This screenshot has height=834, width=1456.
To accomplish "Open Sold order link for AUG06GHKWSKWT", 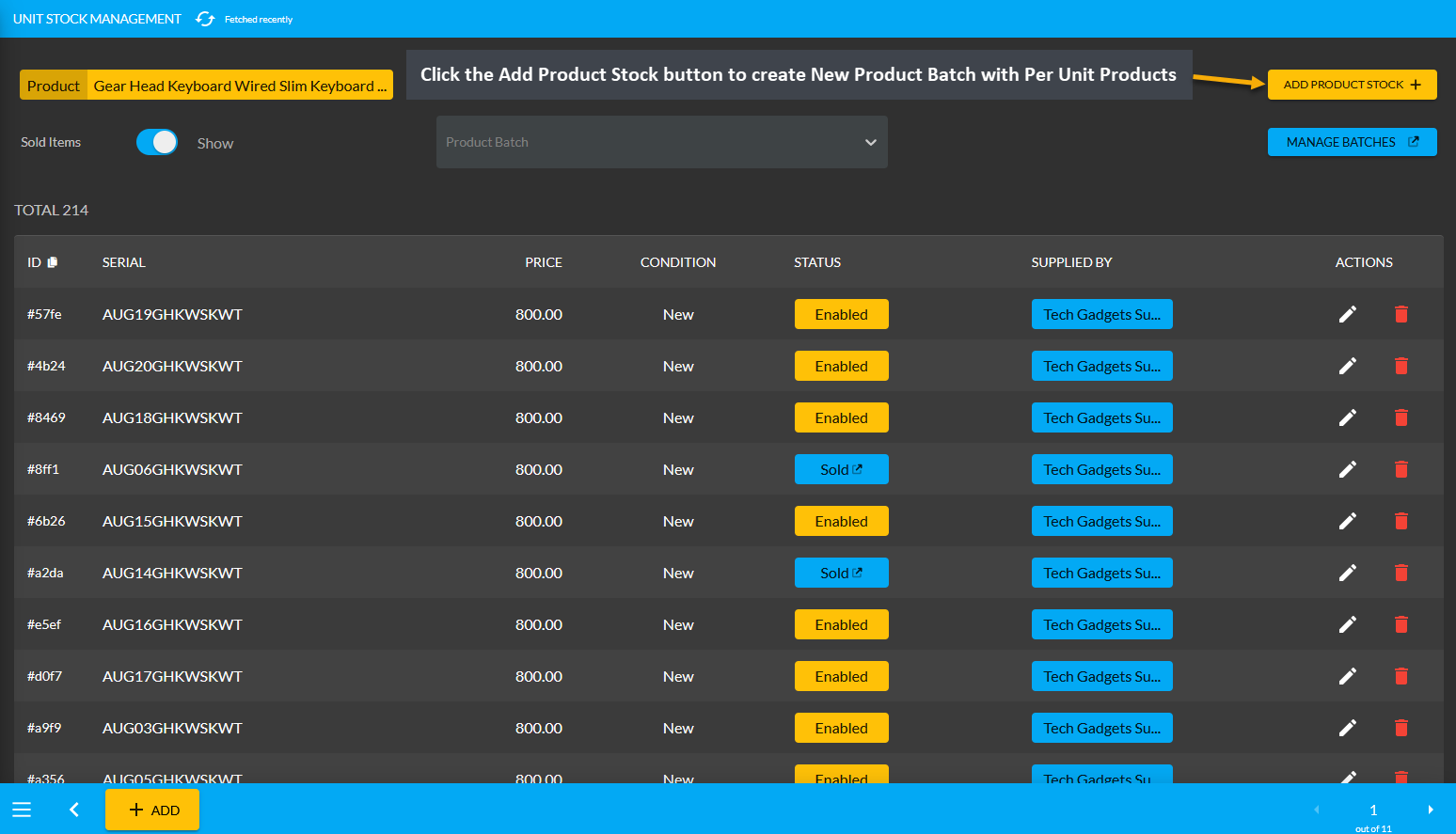I will pos(842,469).
